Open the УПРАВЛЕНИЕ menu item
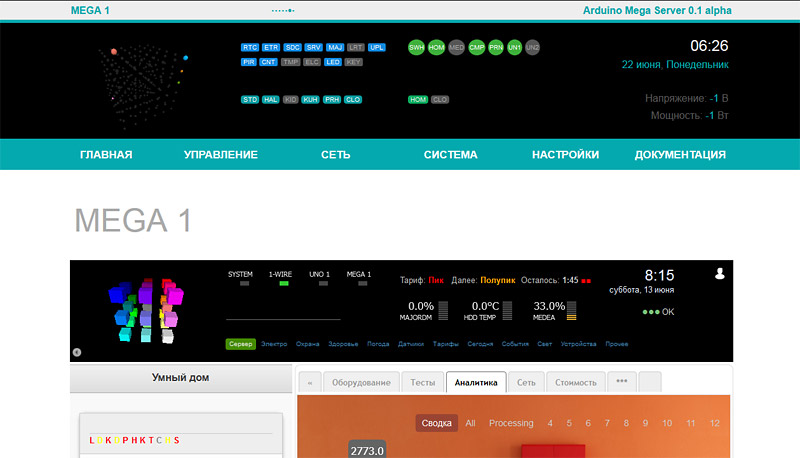The height and width of the screenshot is (458, 800). click(221, 155)
